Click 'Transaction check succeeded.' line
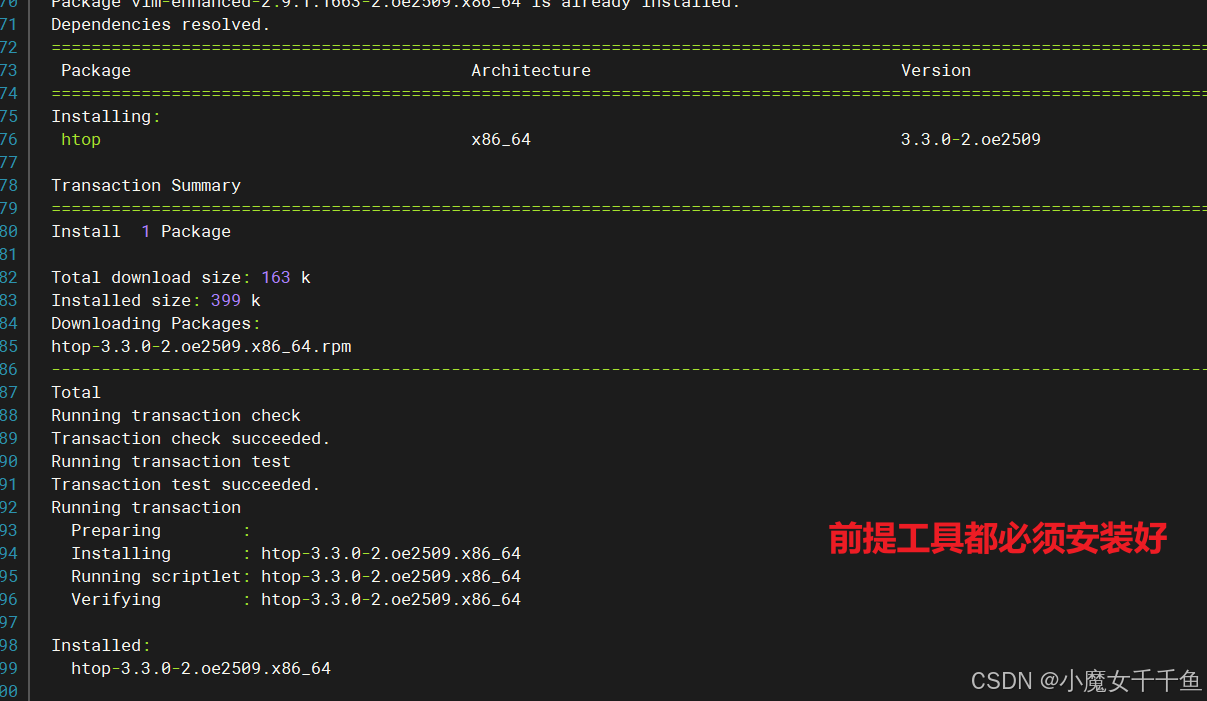This screenshot has width=1207, height=701. 191,438
